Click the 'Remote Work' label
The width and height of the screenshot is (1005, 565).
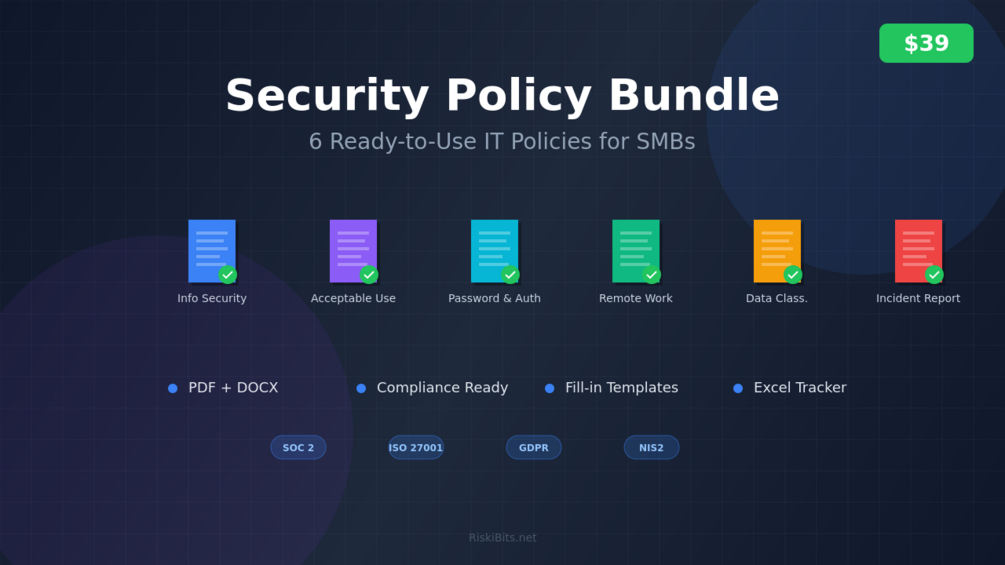pos(636,298)
